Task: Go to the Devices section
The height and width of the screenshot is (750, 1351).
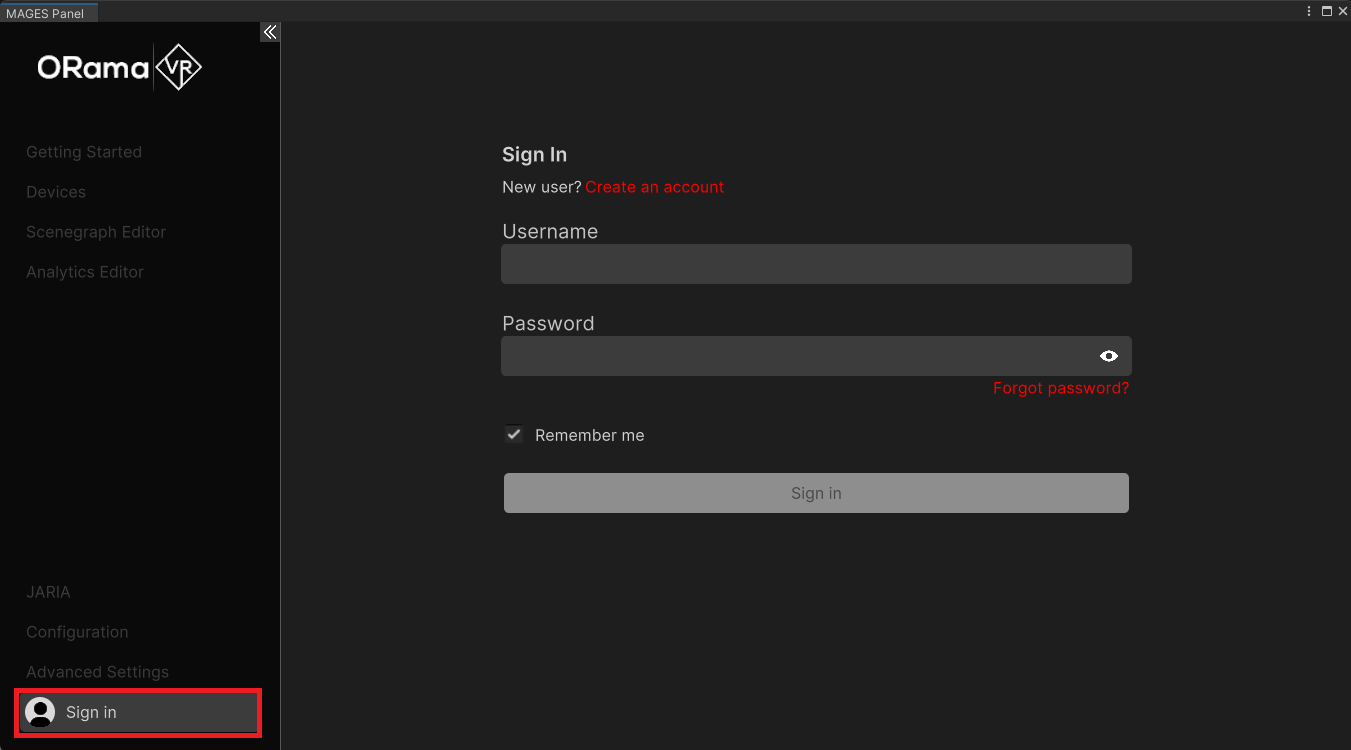Action: (56, 192)
